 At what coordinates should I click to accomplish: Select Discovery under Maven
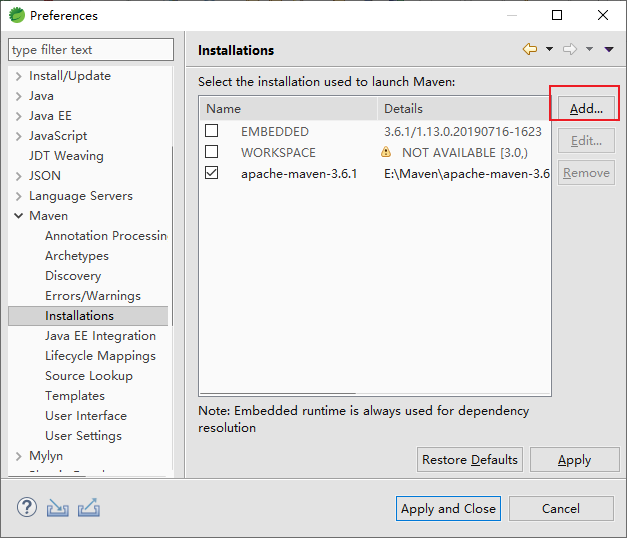pos(73,276)
